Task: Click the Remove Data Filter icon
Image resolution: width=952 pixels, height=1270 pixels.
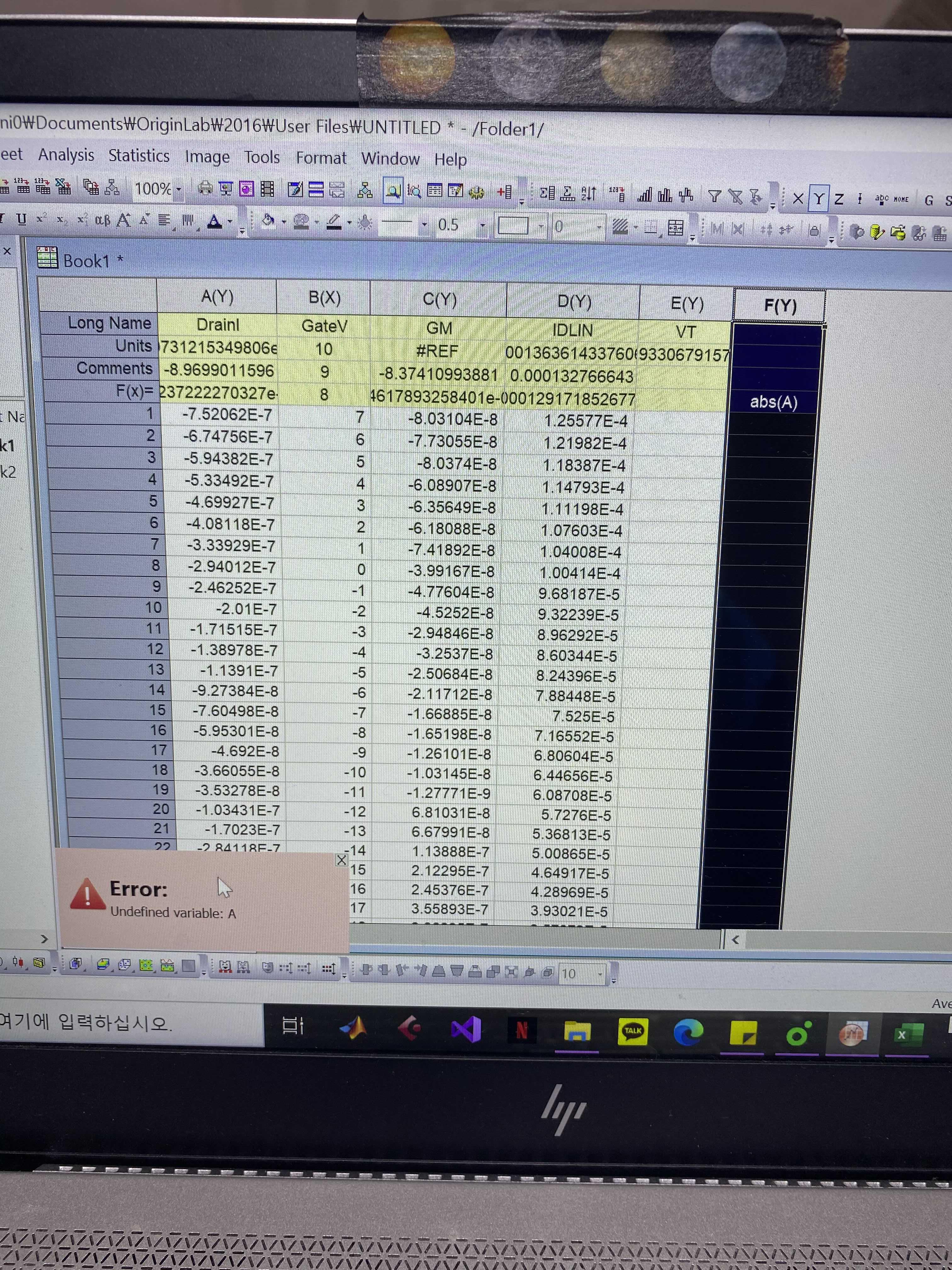Action: click(735, 197)
